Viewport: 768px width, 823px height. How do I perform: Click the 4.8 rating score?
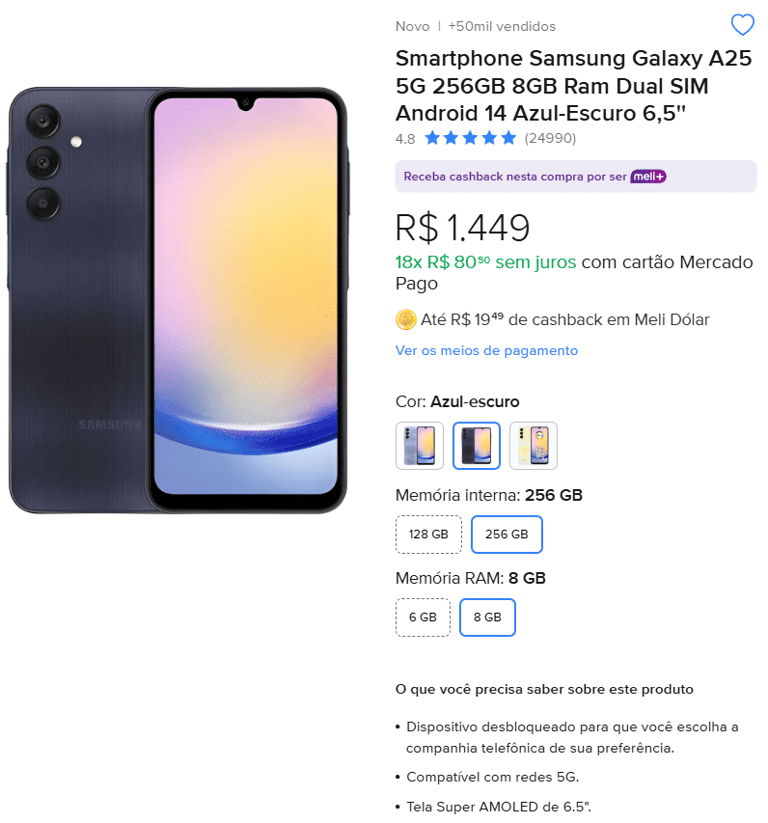405,139
